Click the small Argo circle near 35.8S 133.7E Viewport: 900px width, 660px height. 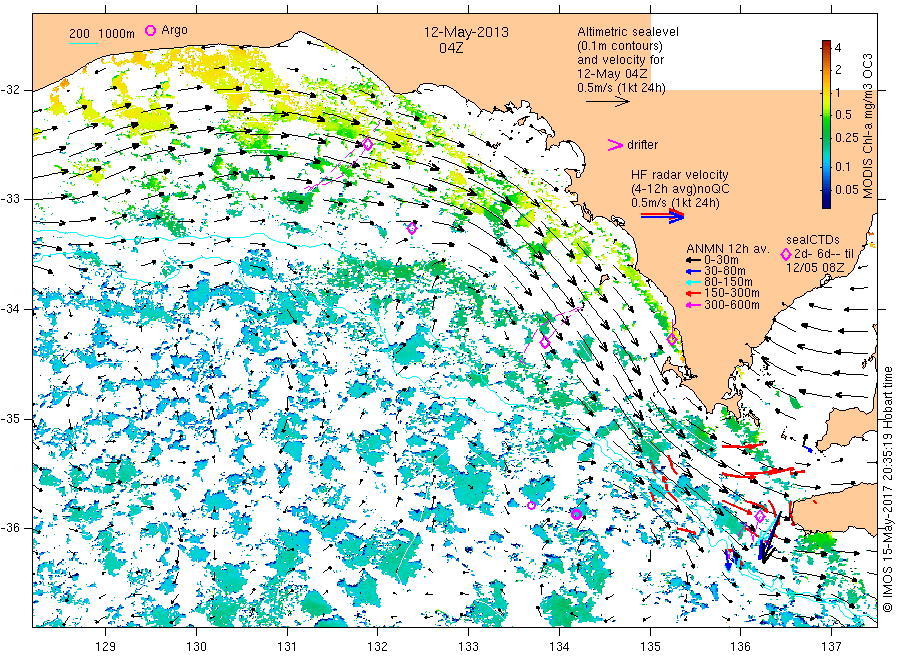point(532,505)
